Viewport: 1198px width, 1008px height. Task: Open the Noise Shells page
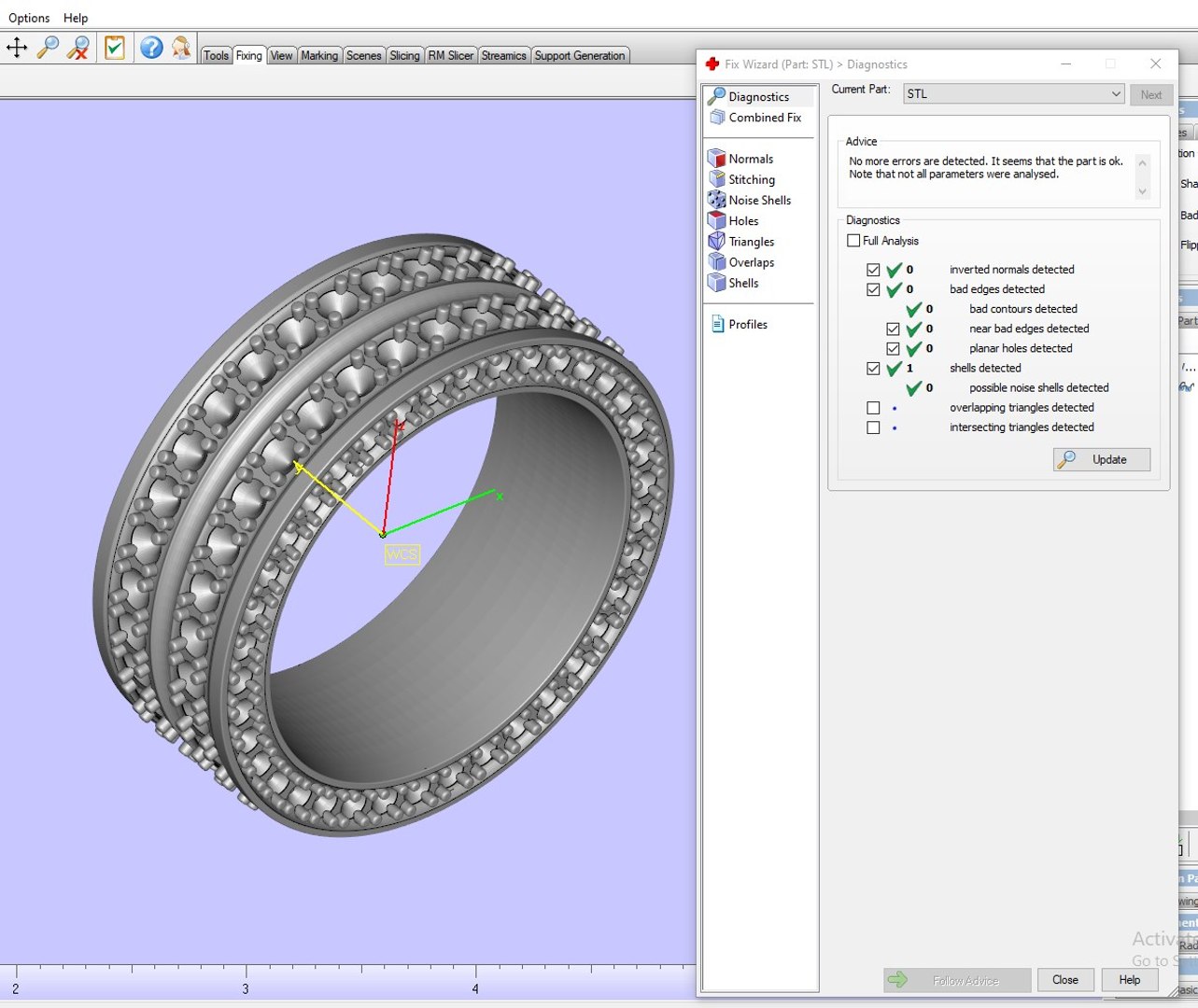tap(750, 200)
